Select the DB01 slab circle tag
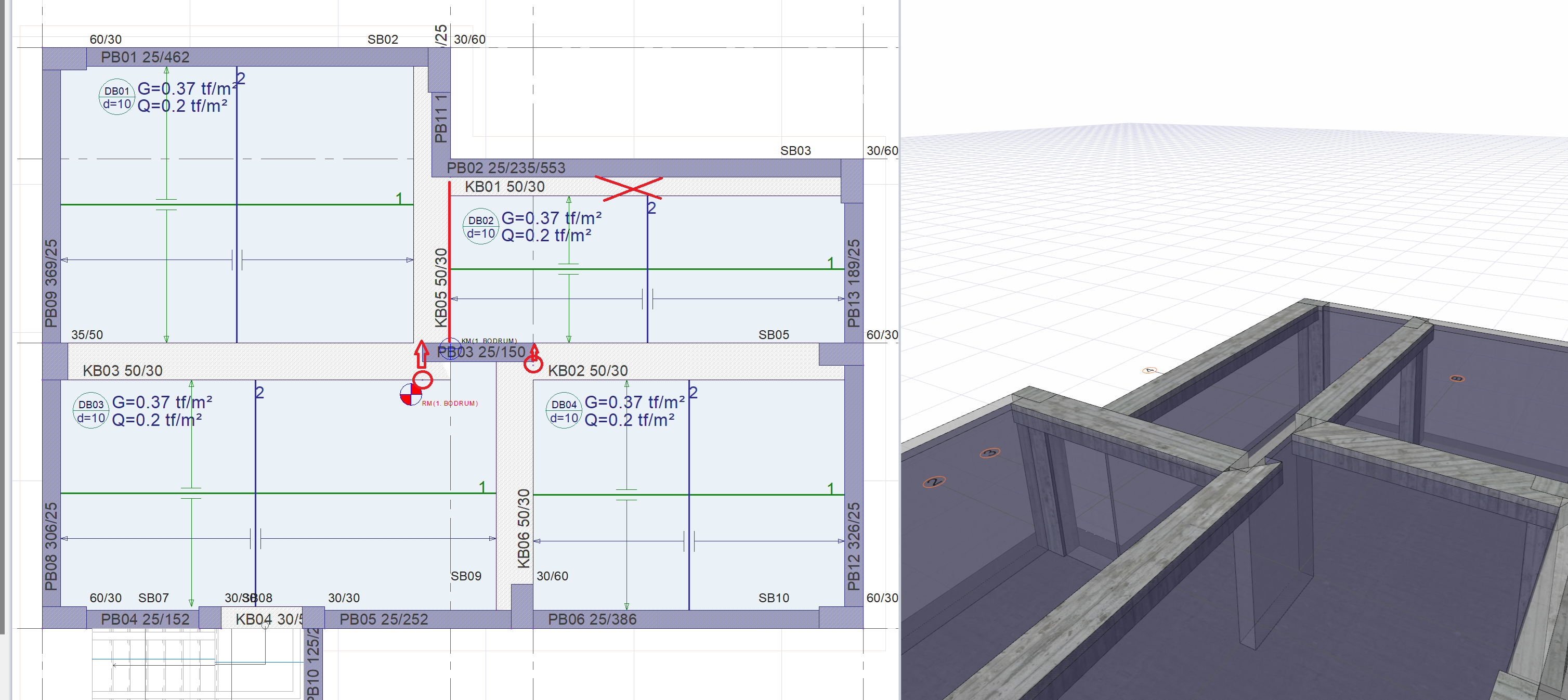The width and height of the screenshot is (1568, 700). 117,97
